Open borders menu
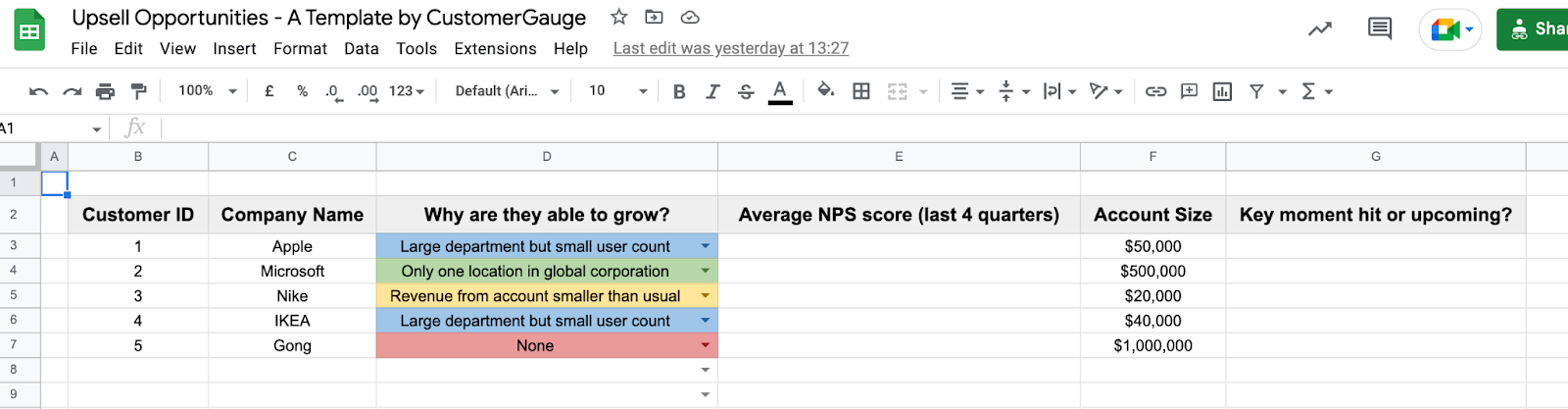The width and height of the screenshot is (1568, 409). point(861,91)
